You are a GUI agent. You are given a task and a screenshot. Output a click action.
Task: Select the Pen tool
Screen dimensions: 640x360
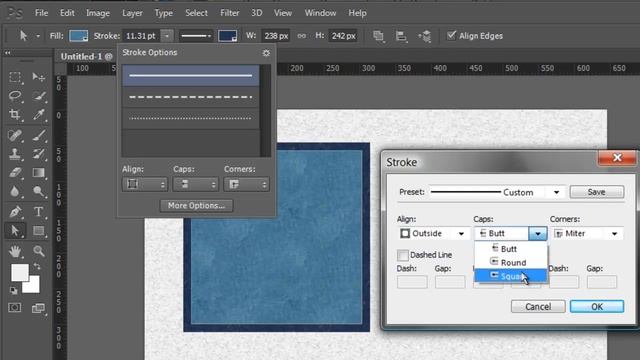tap(15, 212)
